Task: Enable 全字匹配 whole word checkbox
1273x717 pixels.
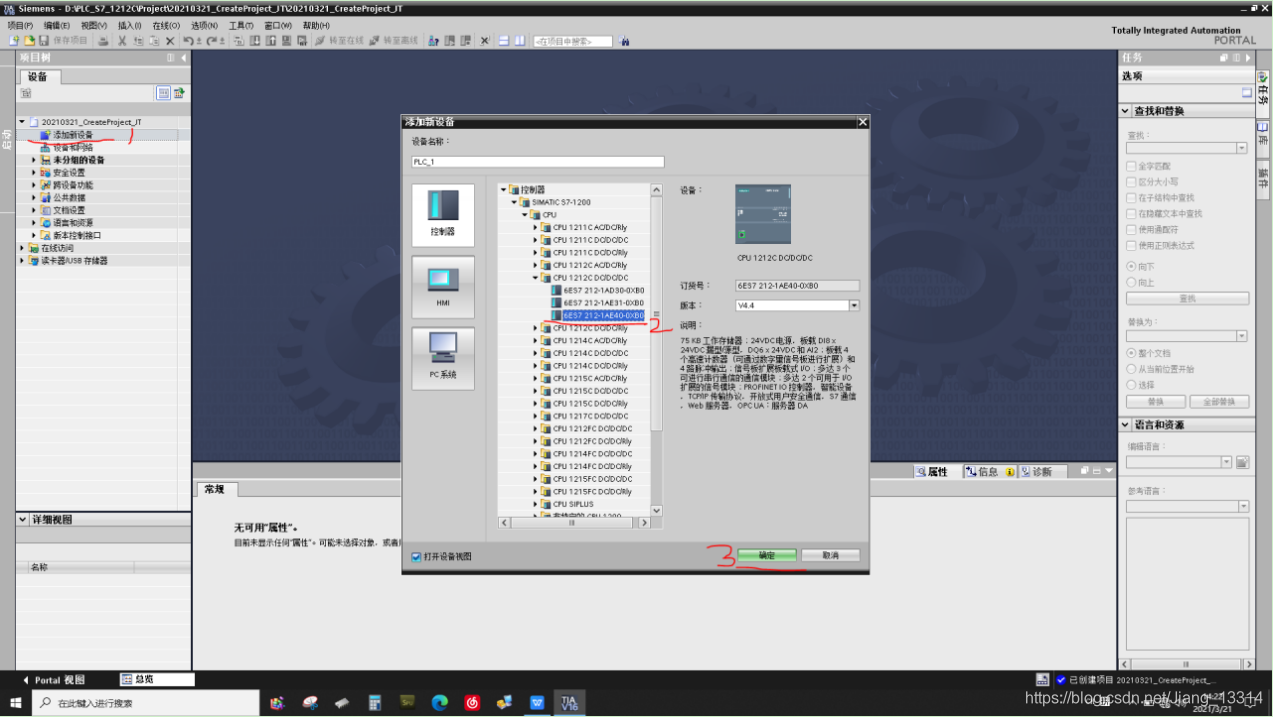Action: tap(1131, 166)
